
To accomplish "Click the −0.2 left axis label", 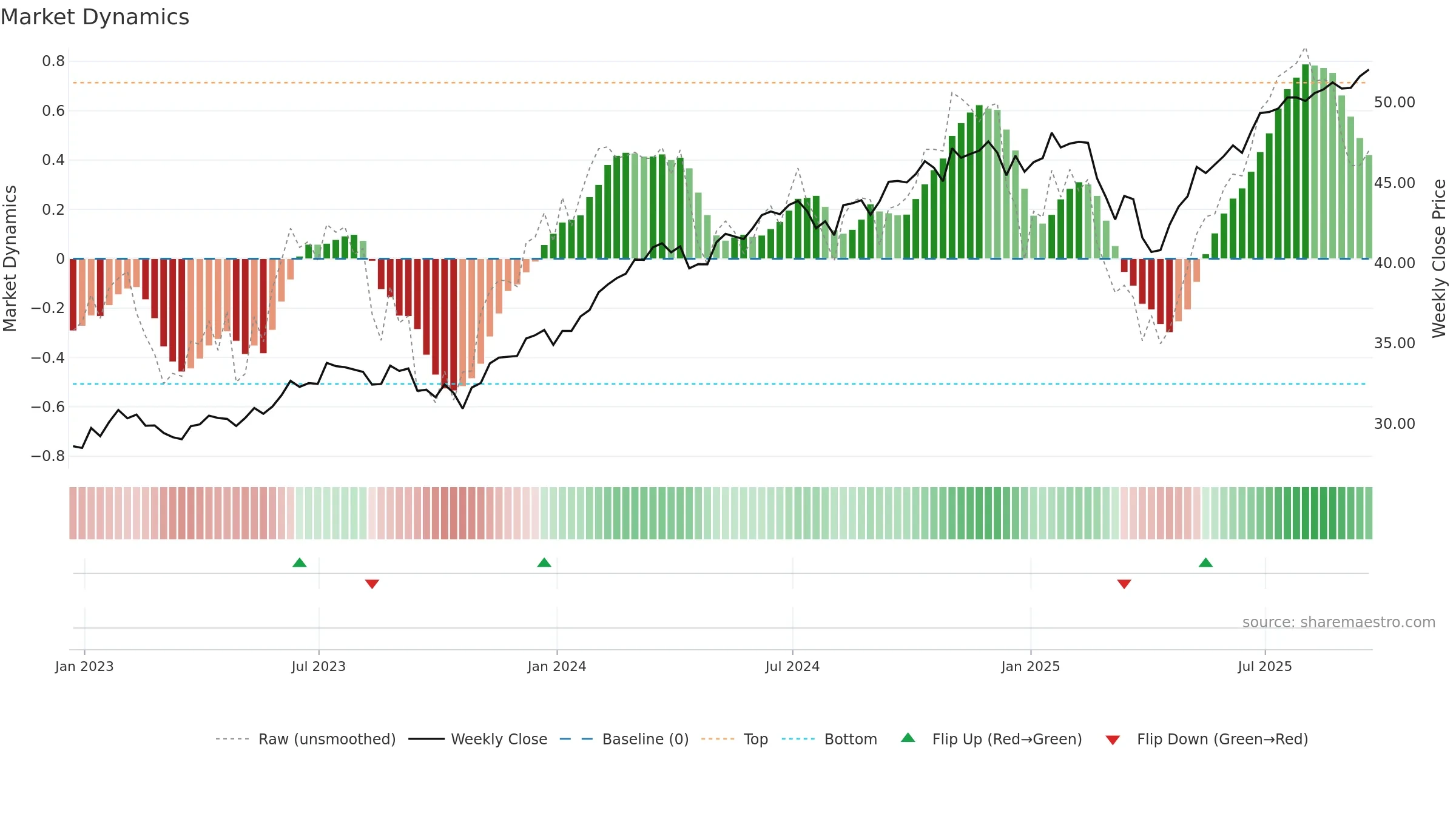I will [x=48, y=308].
